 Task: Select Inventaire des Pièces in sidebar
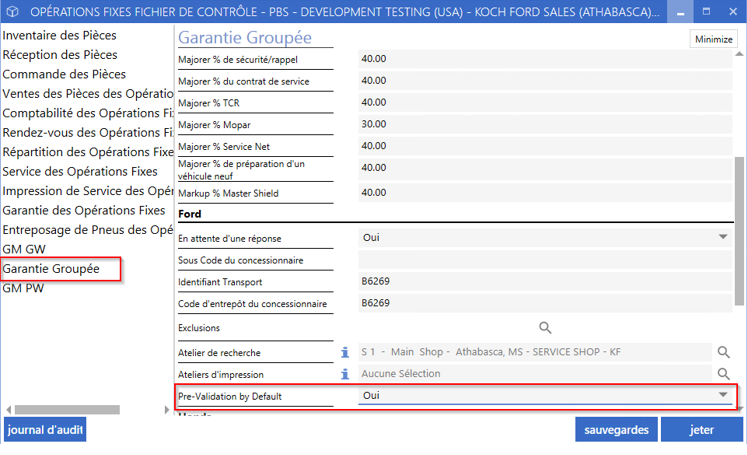(x=60, y=35)
